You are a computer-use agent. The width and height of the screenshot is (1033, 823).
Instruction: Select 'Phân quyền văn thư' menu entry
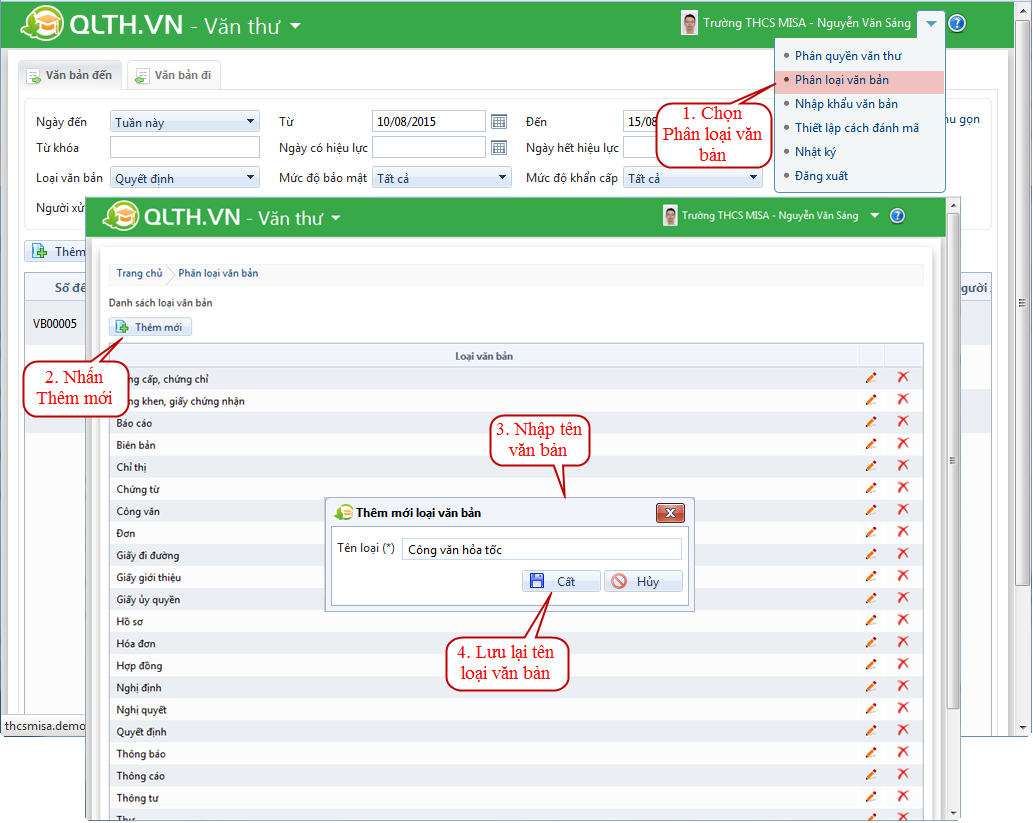(848, 56)
